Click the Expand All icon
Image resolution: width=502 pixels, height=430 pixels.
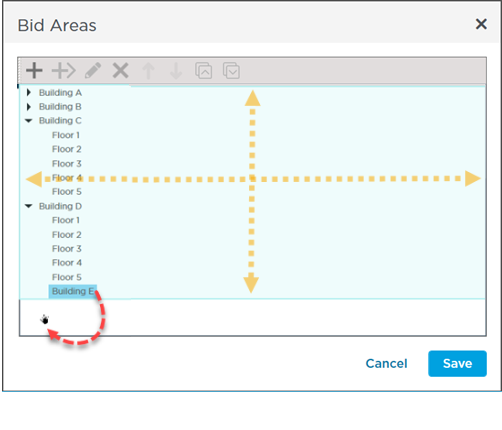pos(231,71)
